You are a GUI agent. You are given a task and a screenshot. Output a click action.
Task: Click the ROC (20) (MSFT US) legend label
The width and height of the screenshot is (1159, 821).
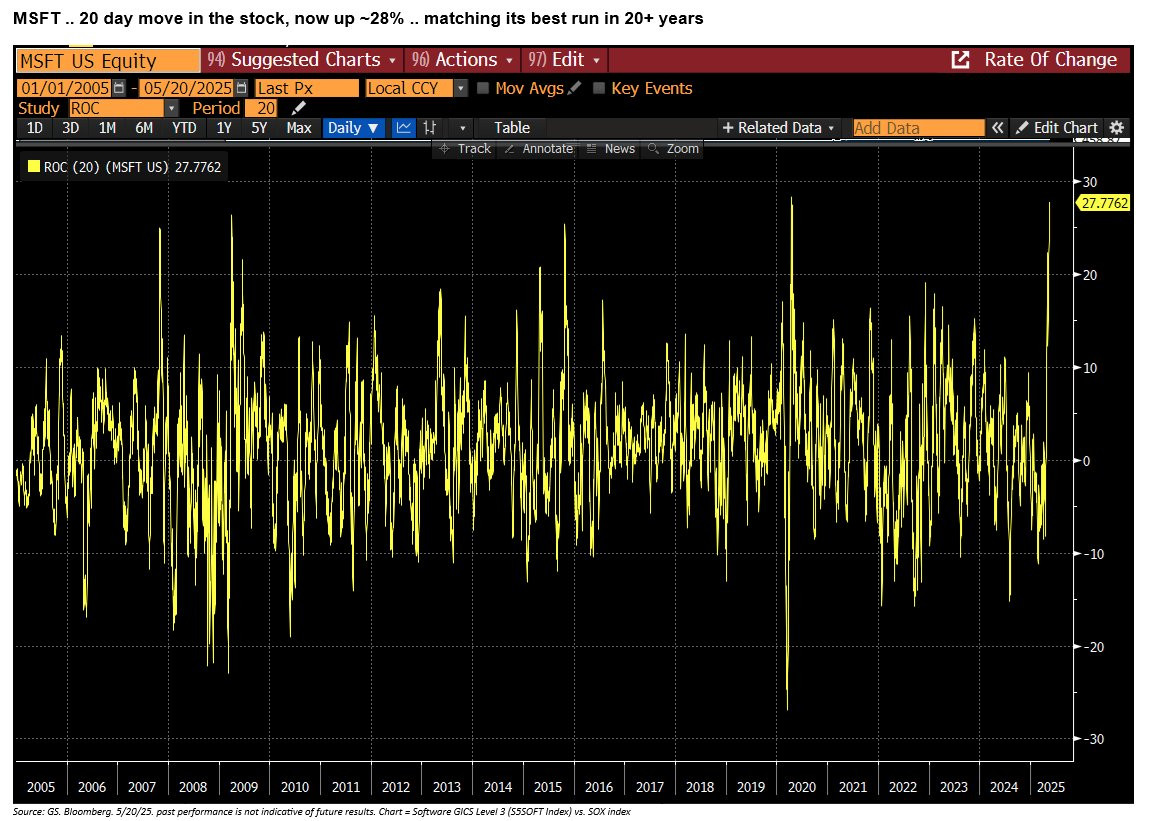pos(106,167)
